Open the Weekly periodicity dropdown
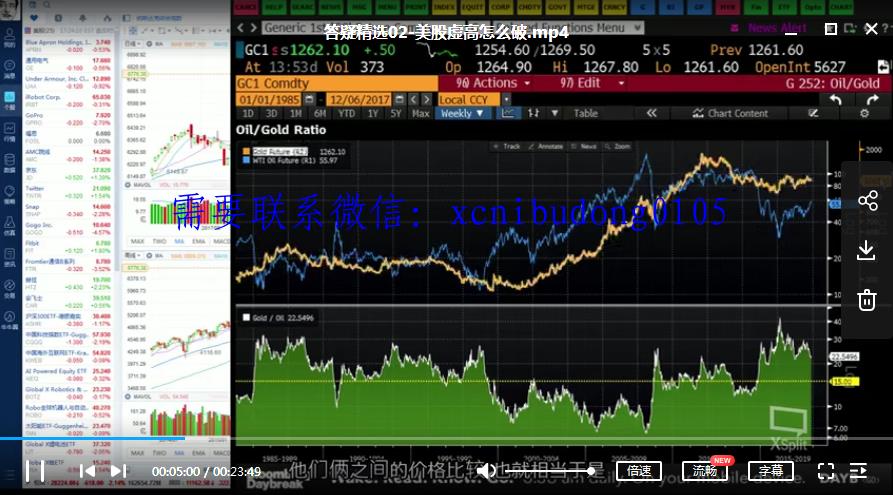 click(x=462, y=113)
